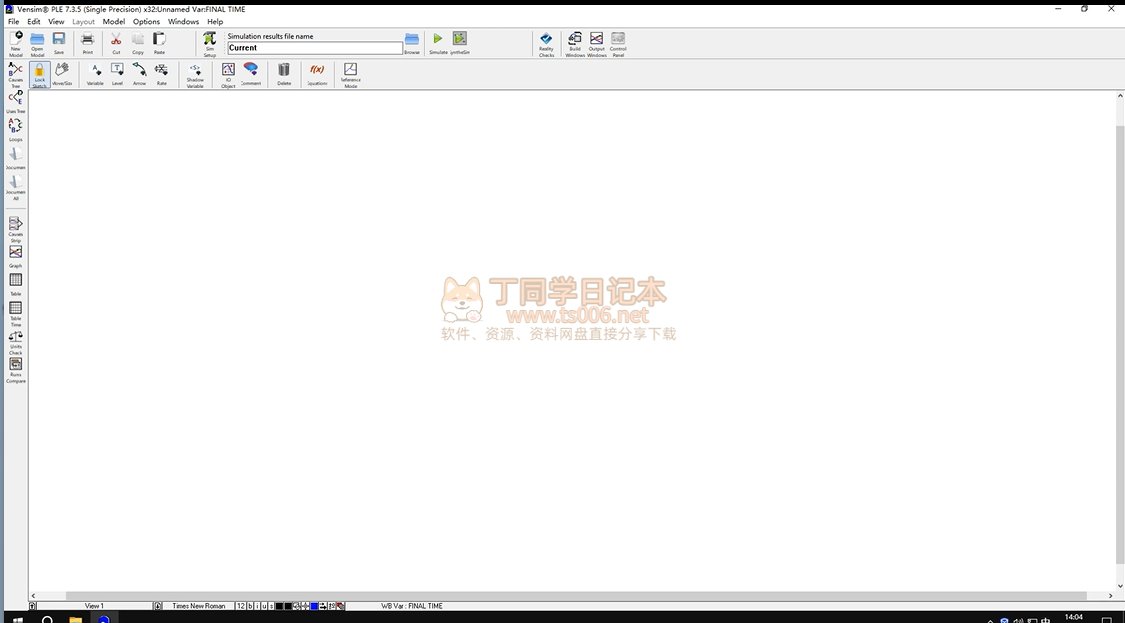The height and width of the screenshot is (623, 1125).
Task: Open the Model menu
Action: [114, 21]
